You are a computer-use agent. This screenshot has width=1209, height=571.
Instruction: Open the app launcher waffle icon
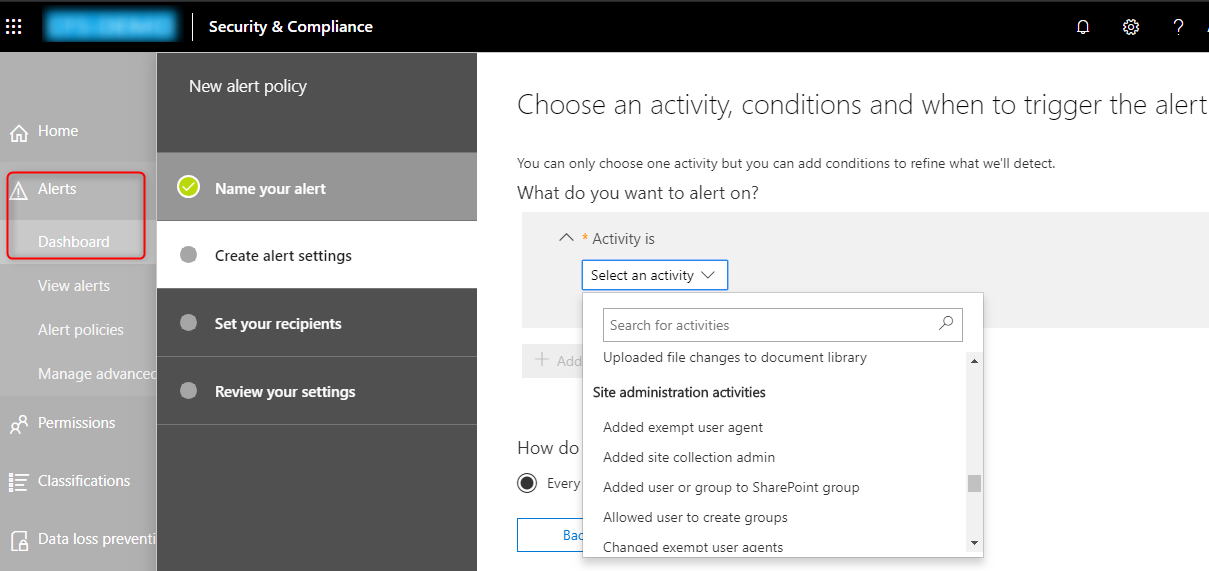14,27
